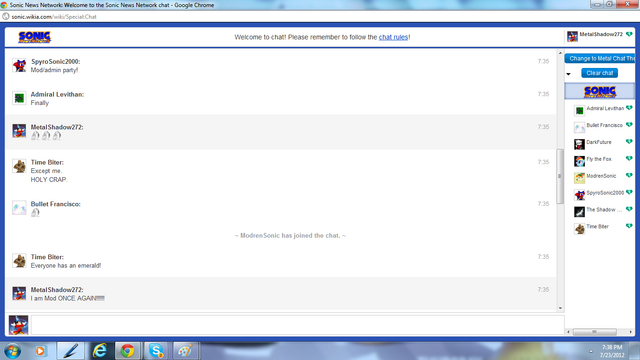640x360 pixels.
Task: Click Change to Metal Chat Theme button
Action: [x=600, y=58]
